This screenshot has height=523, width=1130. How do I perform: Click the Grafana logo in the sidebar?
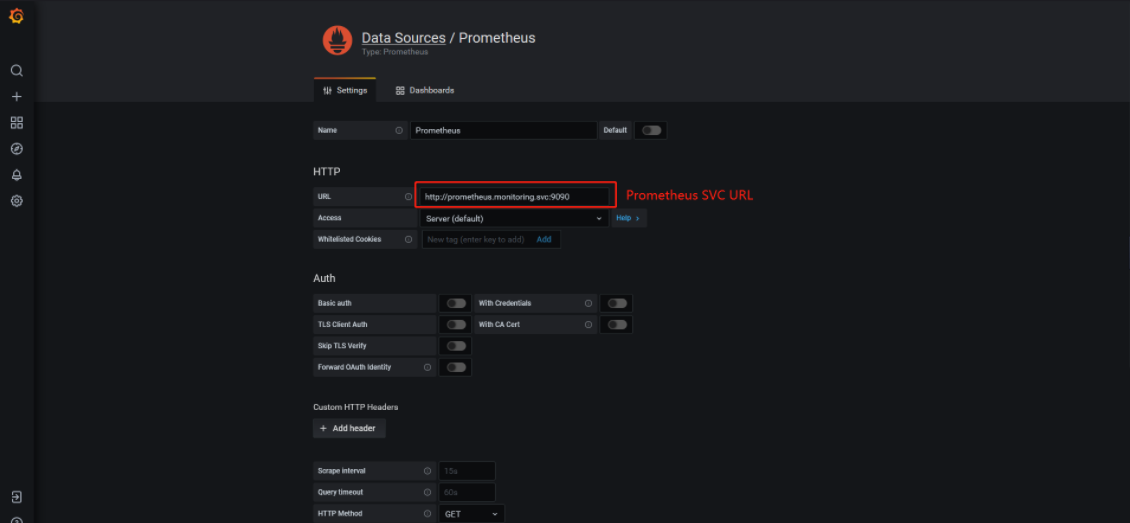(16, 17)
